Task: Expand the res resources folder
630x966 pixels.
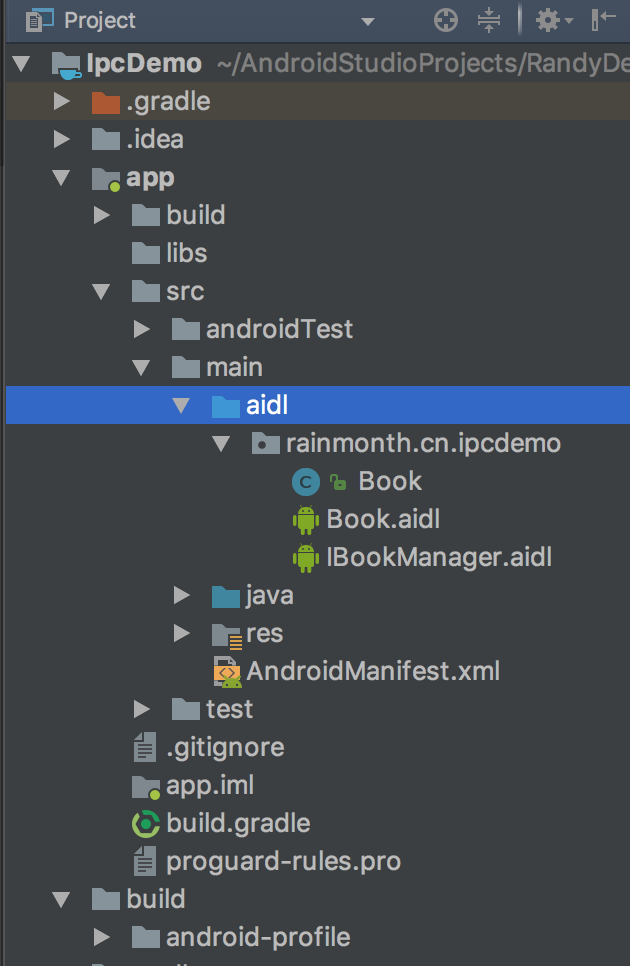Action: [x=181, y=633]
